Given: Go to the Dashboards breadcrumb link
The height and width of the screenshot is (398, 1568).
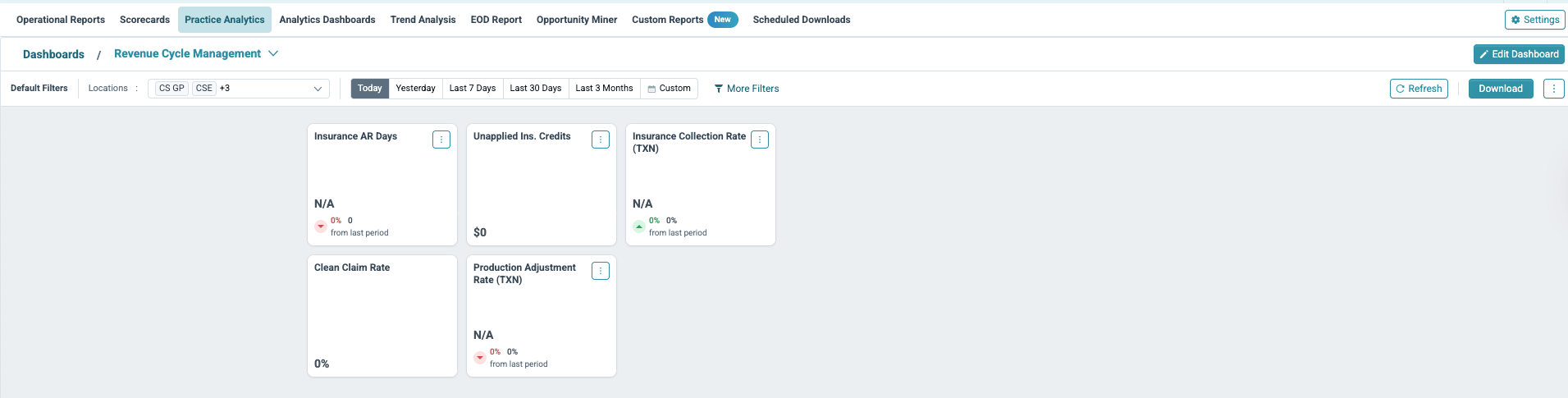Looking at the screenshot, I should (53, 54).
